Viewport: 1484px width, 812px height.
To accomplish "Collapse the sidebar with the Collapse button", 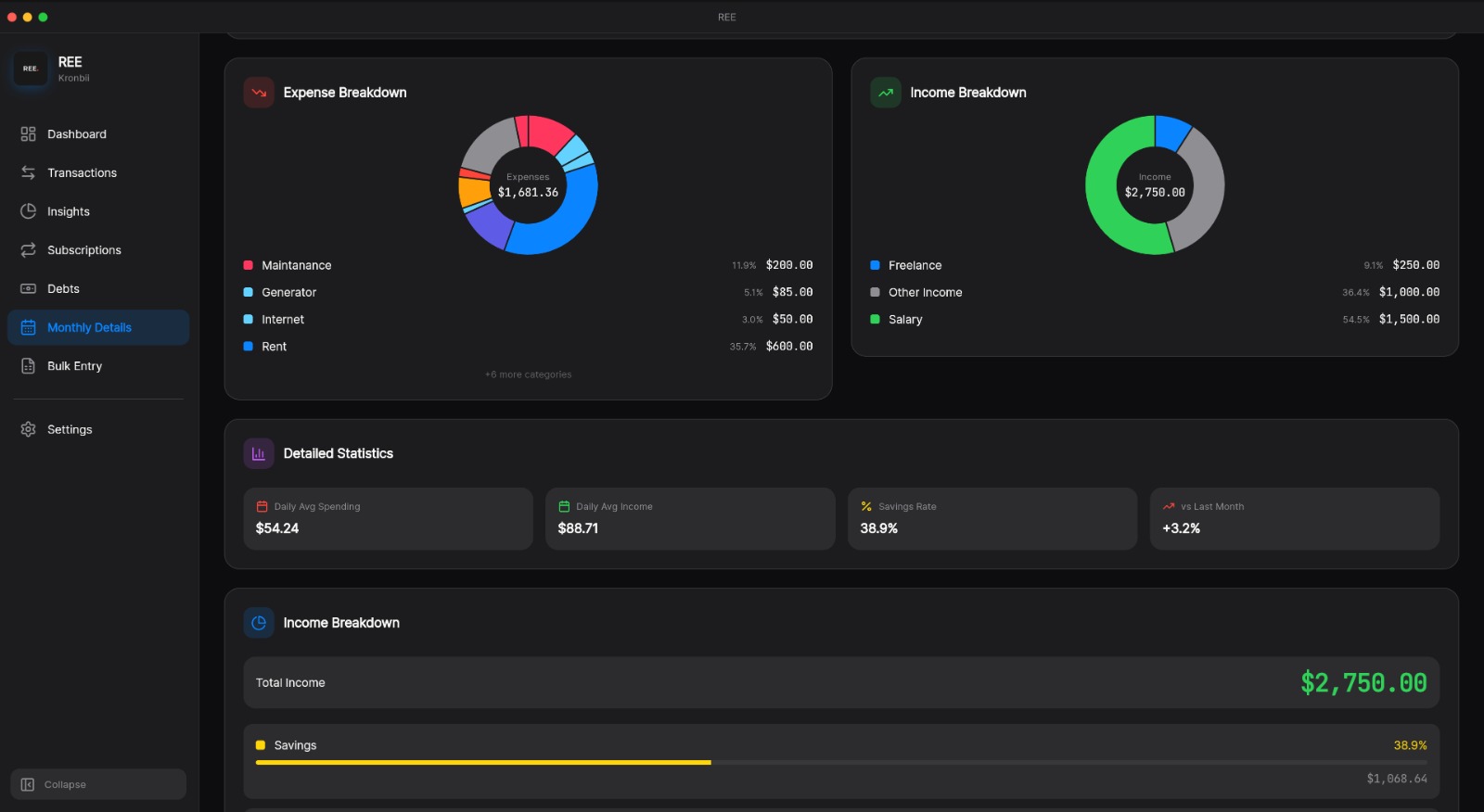I will (x=98, y=784).
